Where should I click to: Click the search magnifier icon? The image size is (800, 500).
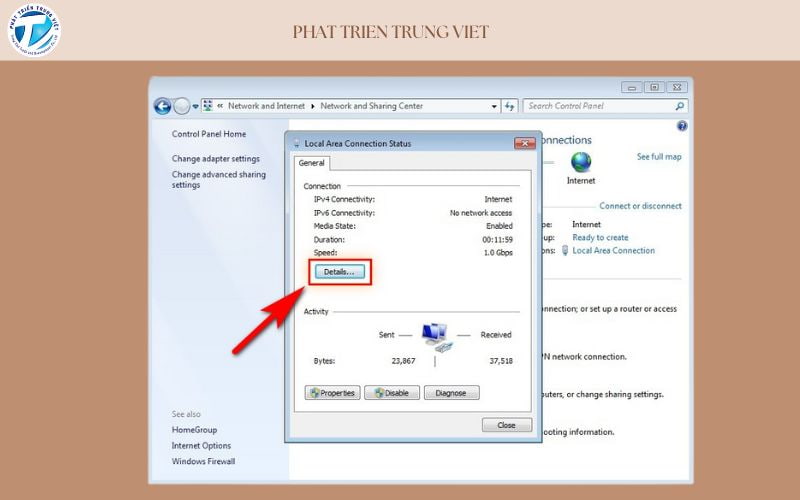tap(680, 106)
